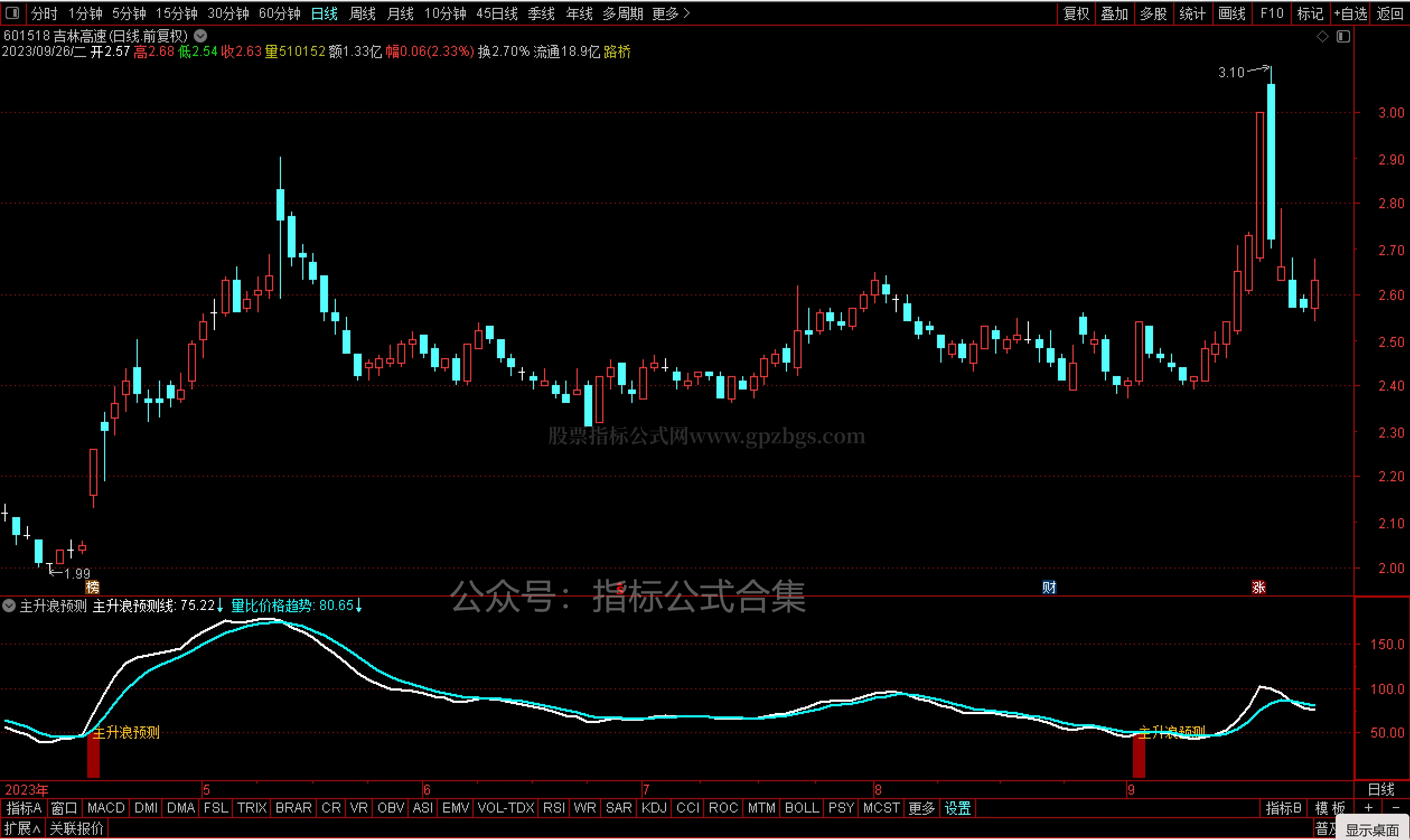Click the 窗口 window button
The height and width of the screenshot is (840, 1410).
pos(64,809)
